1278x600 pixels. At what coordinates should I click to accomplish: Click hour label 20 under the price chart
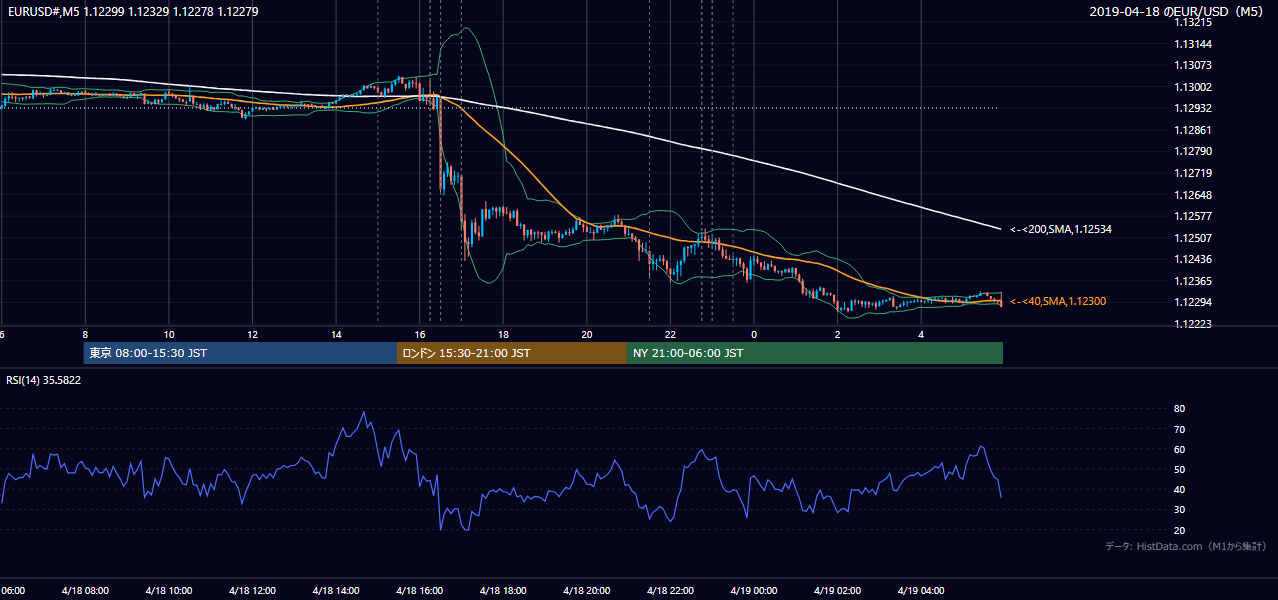pyautogui.click(x=587, y=334)
